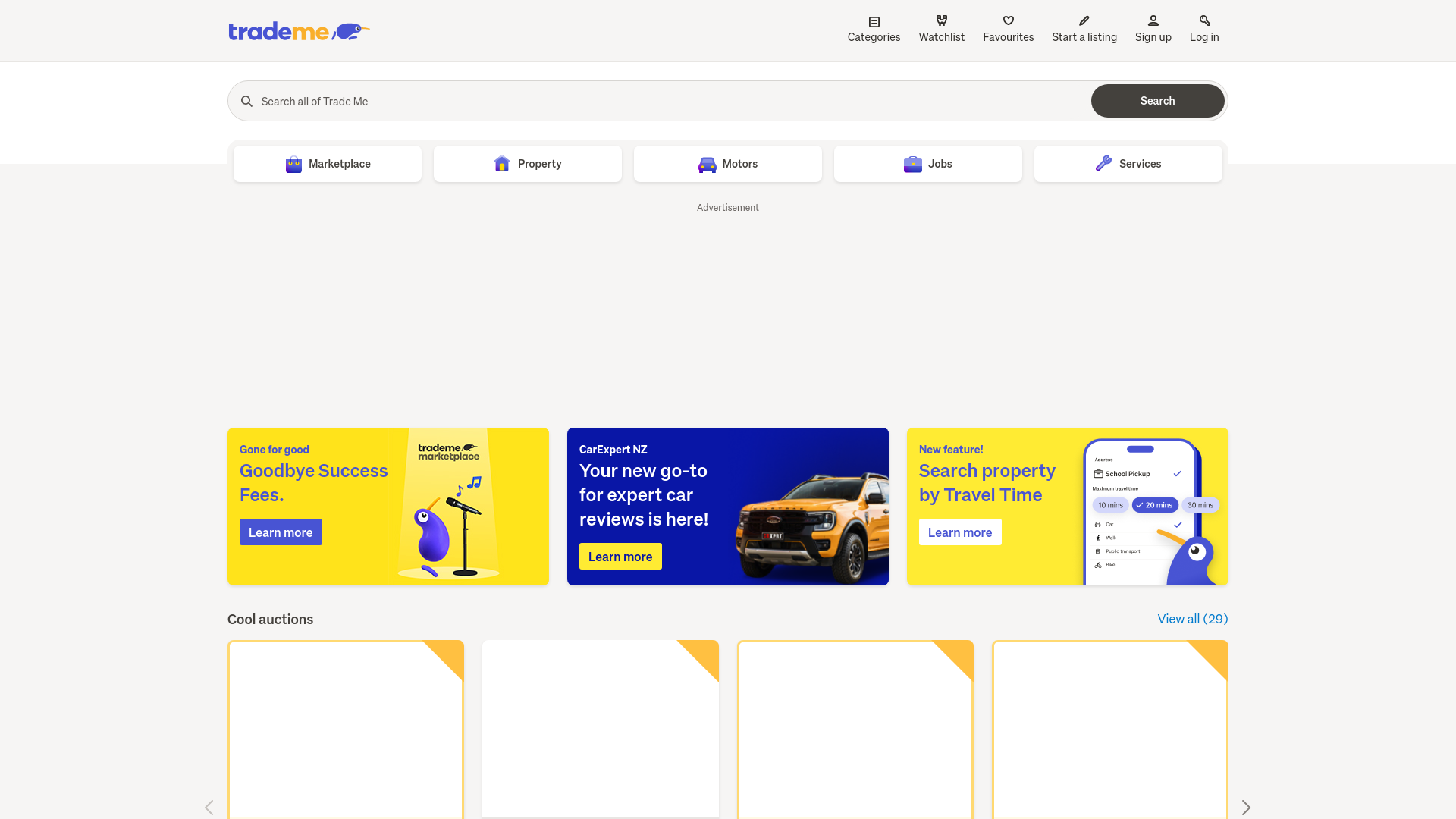Click the Start a listing text link

1084,37
